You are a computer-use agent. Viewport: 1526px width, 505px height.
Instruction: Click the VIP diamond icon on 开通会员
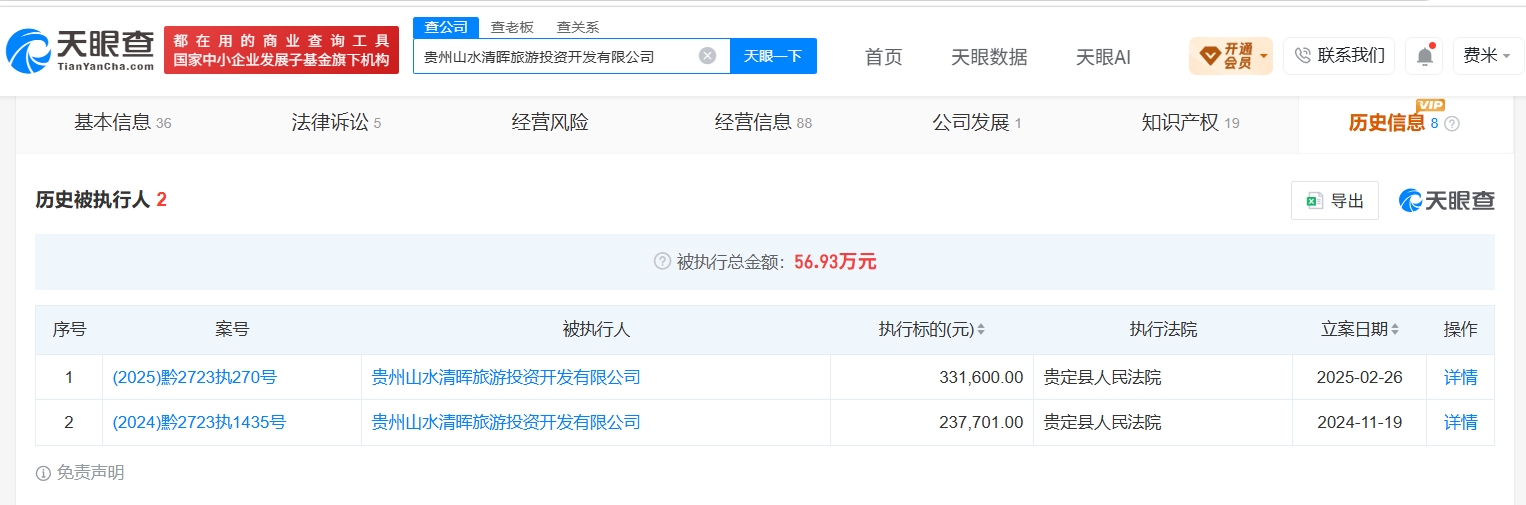[x=1210, y=56]
